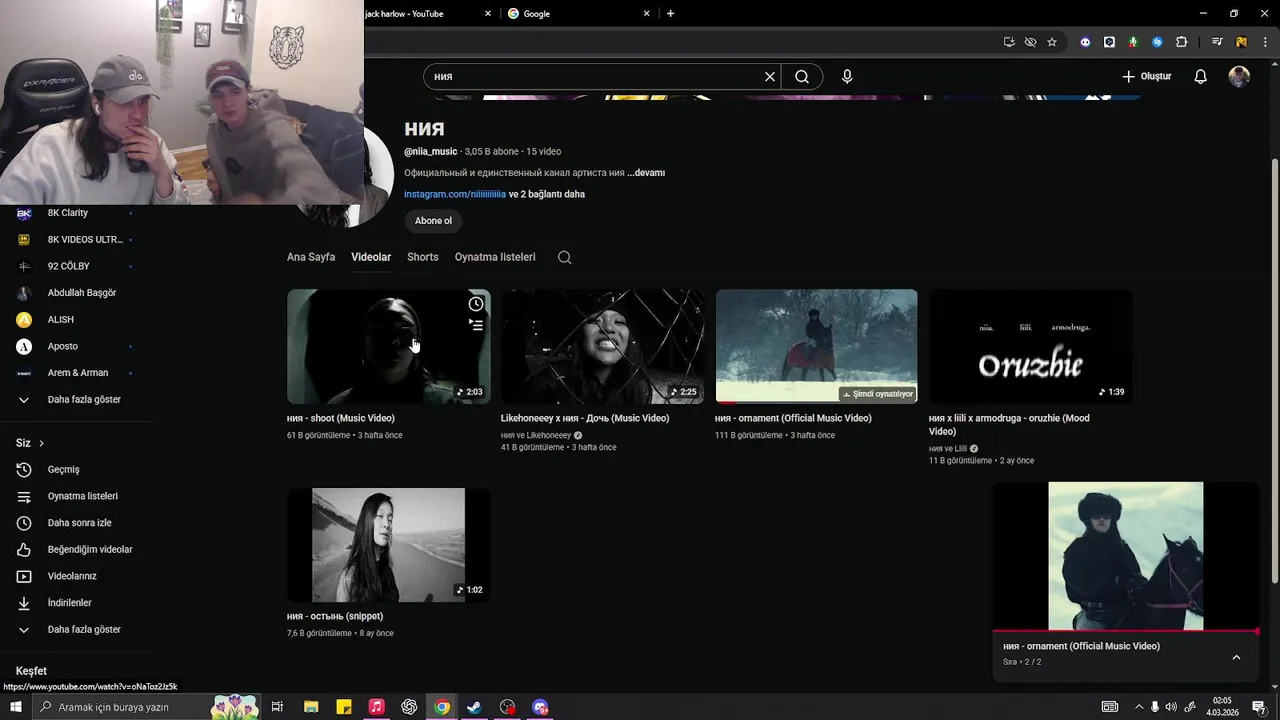Click the Oluştur create button
Screen dimensions: 1280x720
[x=1146, y=76]
